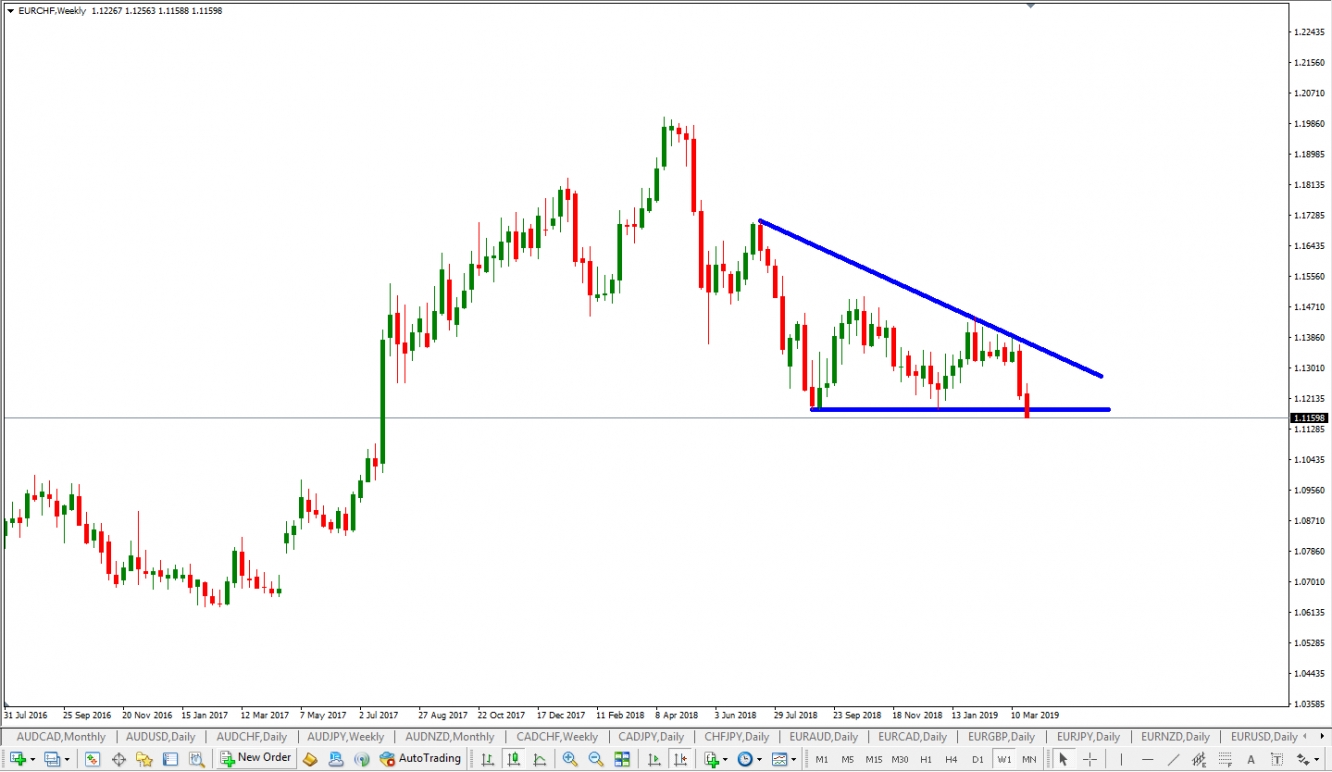Viewport: 1332px width, 772px height.
Task: Expand the Templates dropdown arrow
Action: pos(793,759)
